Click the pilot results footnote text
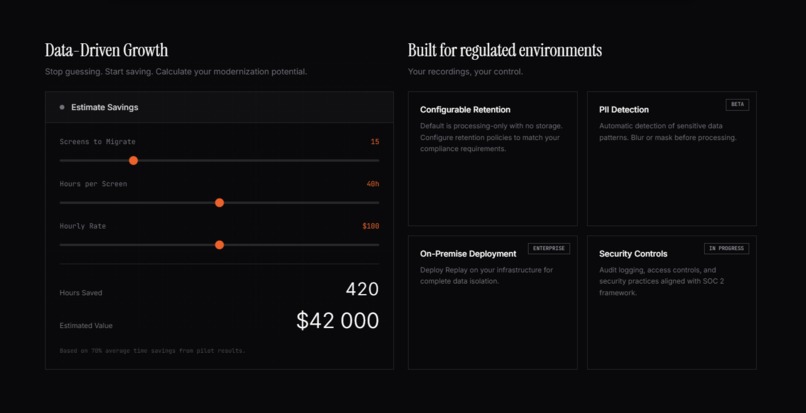 point(152,351)
